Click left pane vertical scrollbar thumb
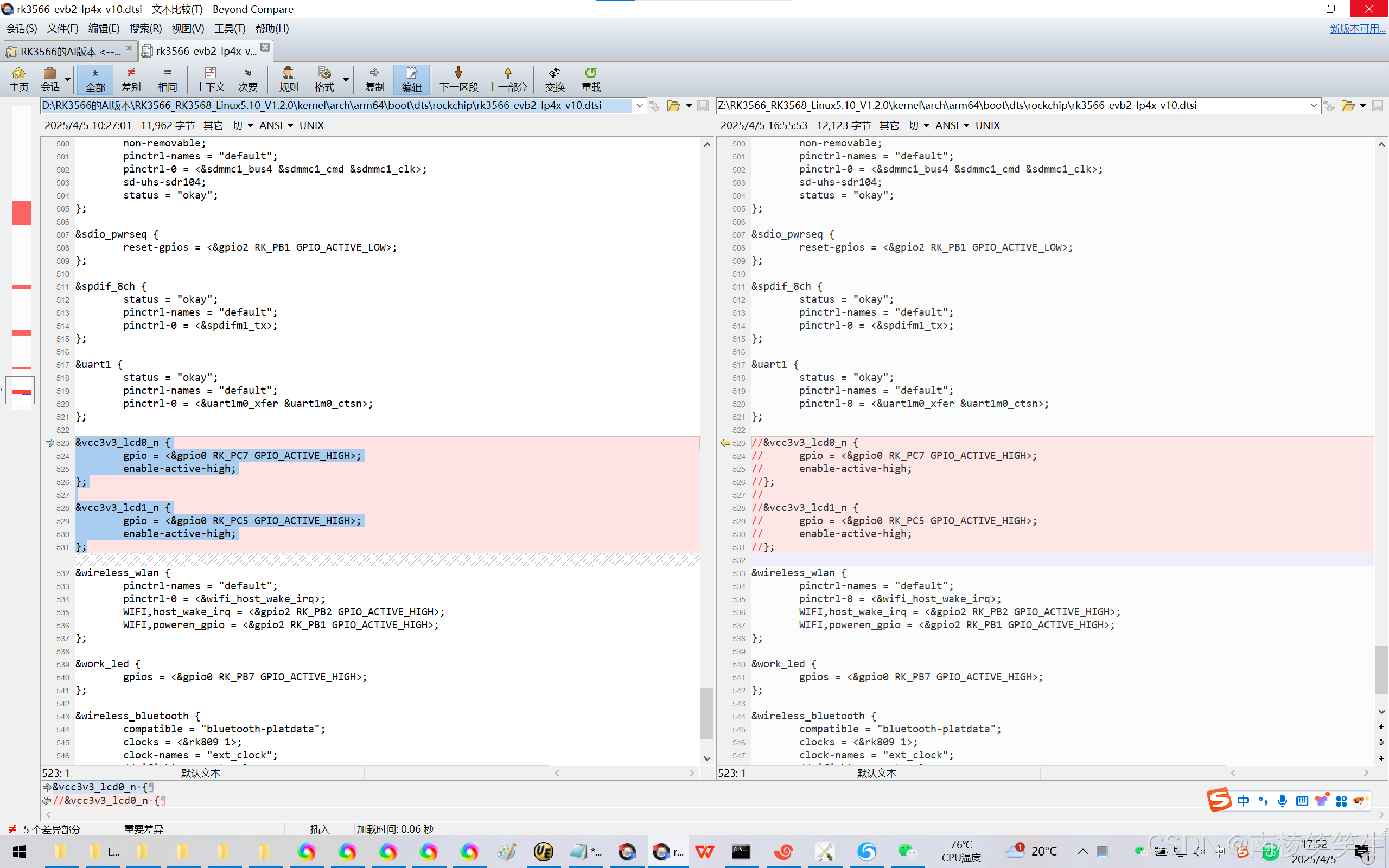1389x868 pixels. [x=706, y=713]
